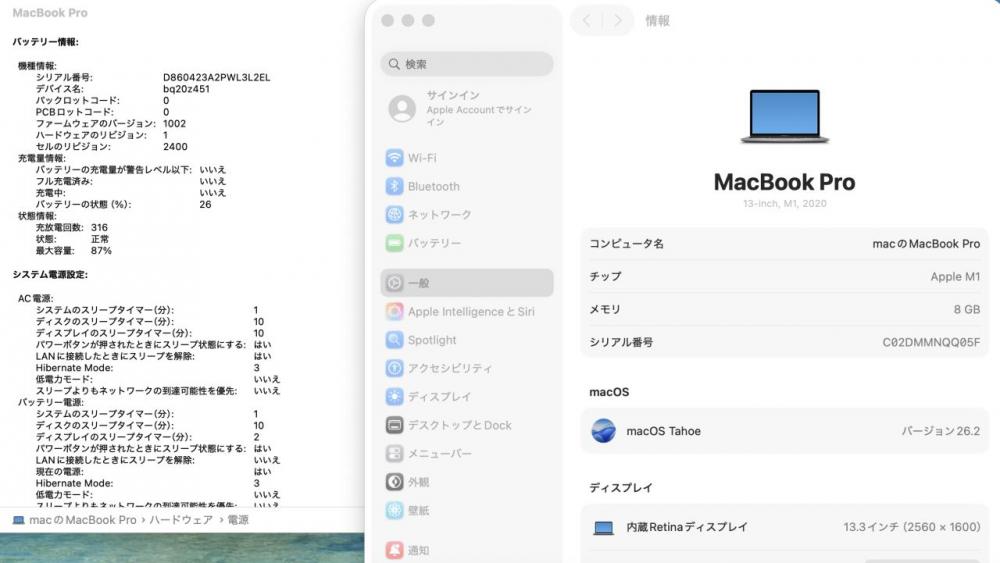Open the Battery (バッテリー) sidebar icon
This screenshot has width=1000, height=563.
point(394,243)
